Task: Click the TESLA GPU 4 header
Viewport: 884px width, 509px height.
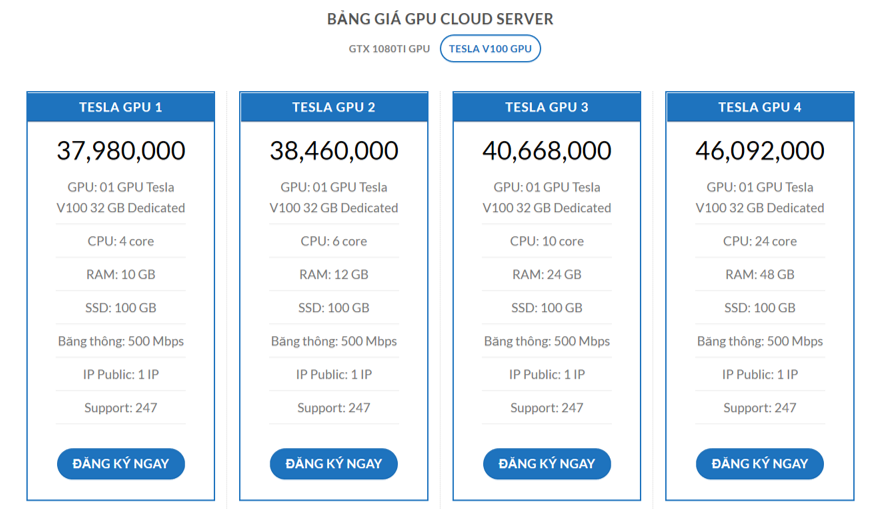Action: pyautogui.click(x=759, y=107)
